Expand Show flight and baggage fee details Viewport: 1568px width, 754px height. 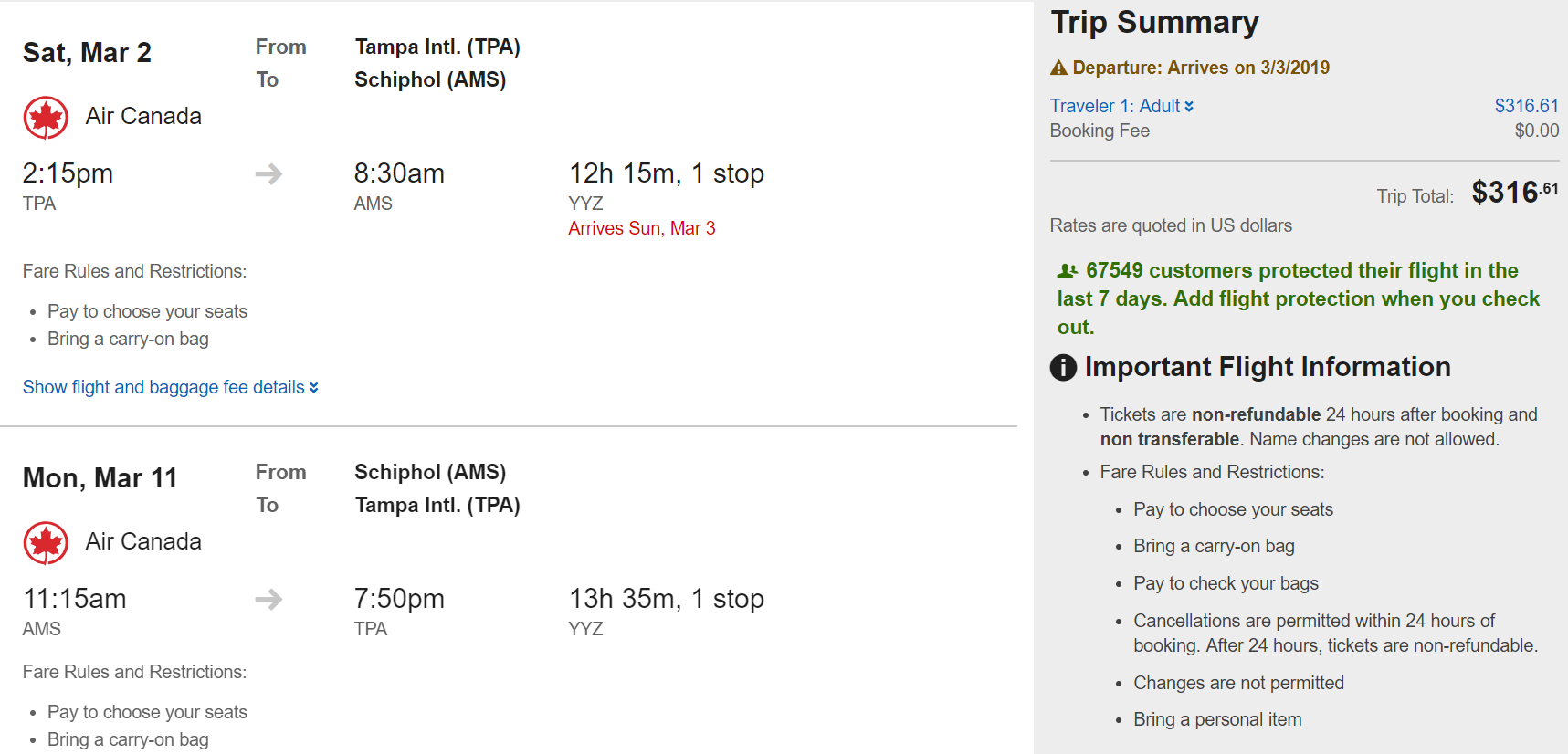tap(164, 387)
